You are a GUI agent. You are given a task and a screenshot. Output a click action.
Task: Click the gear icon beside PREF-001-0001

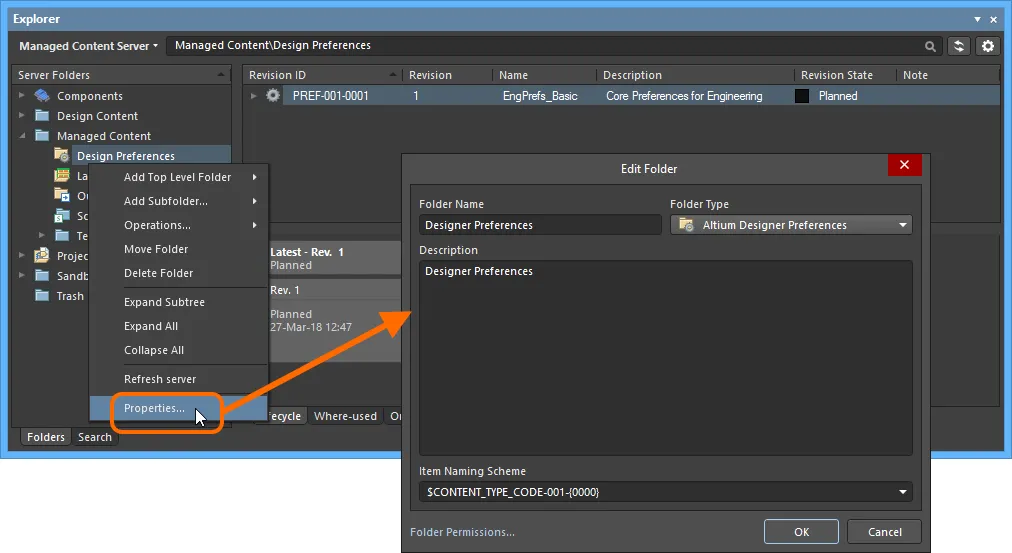tap(273, 96)
